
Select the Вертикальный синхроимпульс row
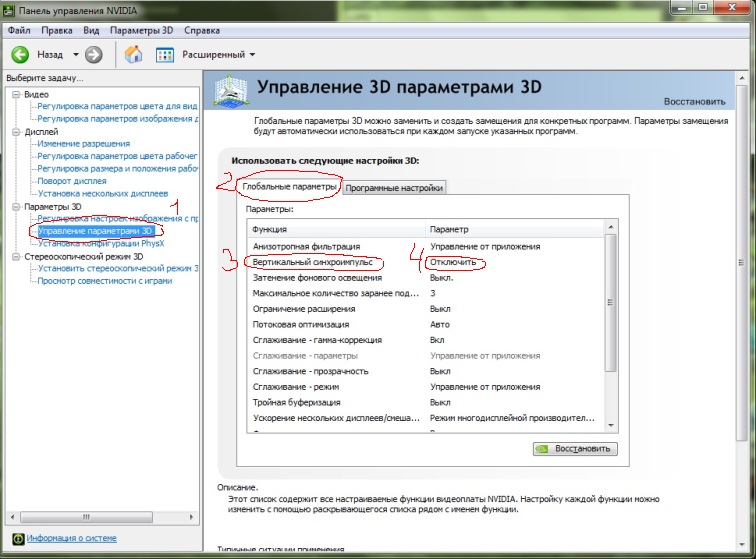pyautogui.click(x=426, y=262)
